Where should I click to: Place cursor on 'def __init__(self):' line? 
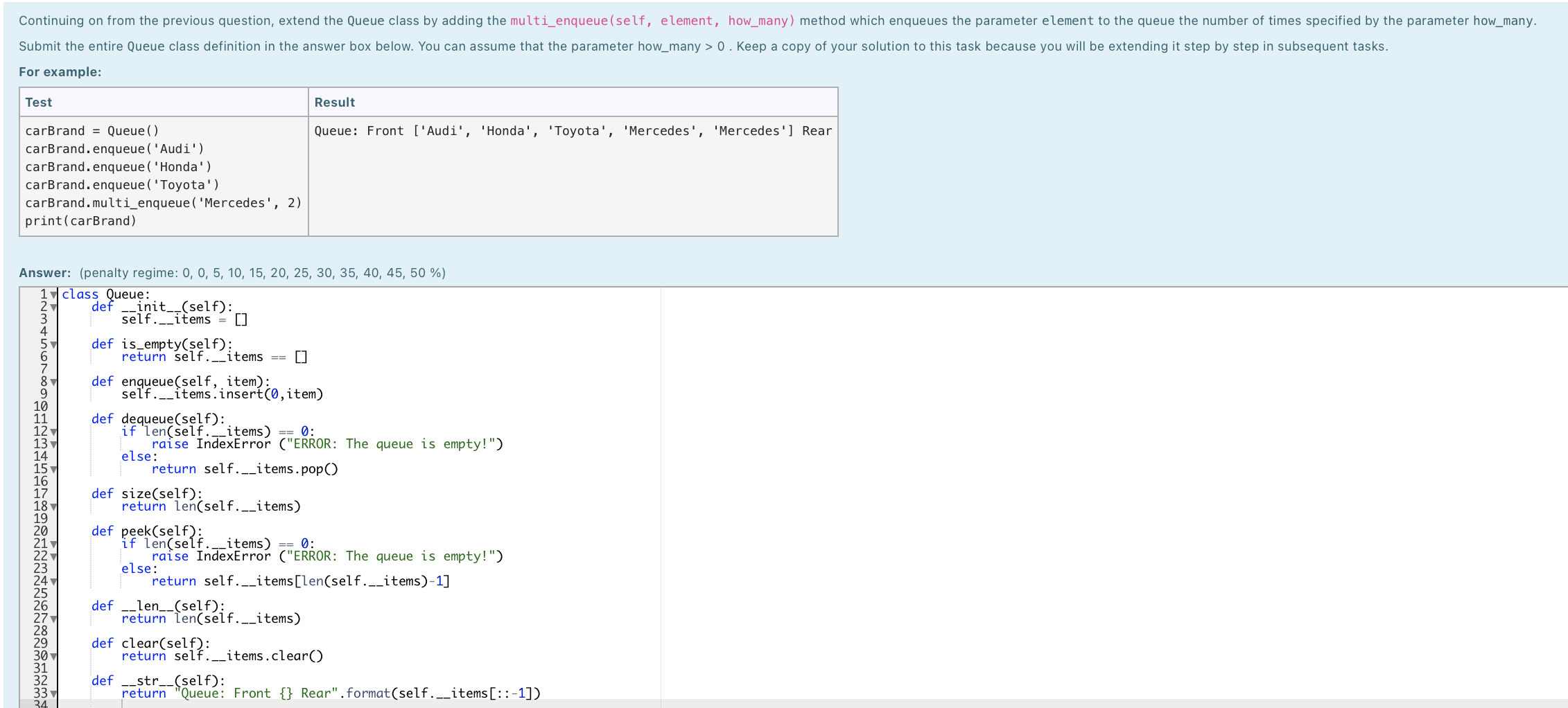pos(162,307)
